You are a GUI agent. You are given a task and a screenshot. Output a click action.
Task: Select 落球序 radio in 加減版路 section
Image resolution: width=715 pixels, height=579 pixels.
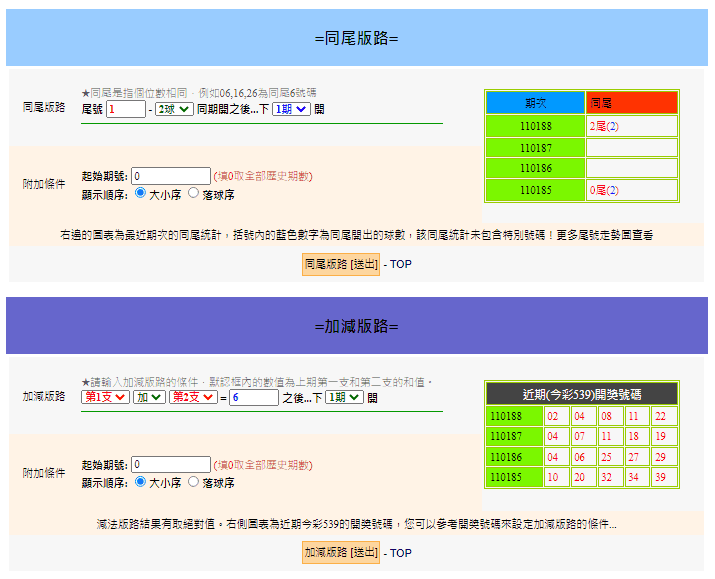click(193, 481)
